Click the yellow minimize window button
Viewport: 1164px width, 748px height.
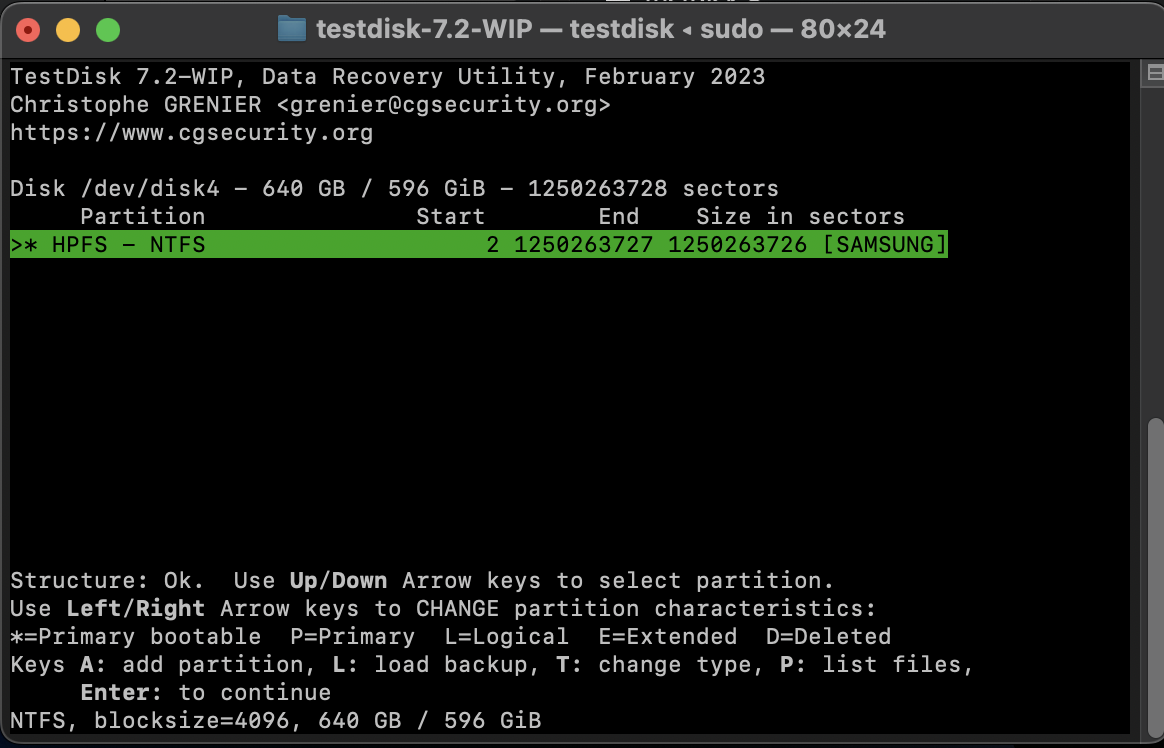click(x=68, y=30)
